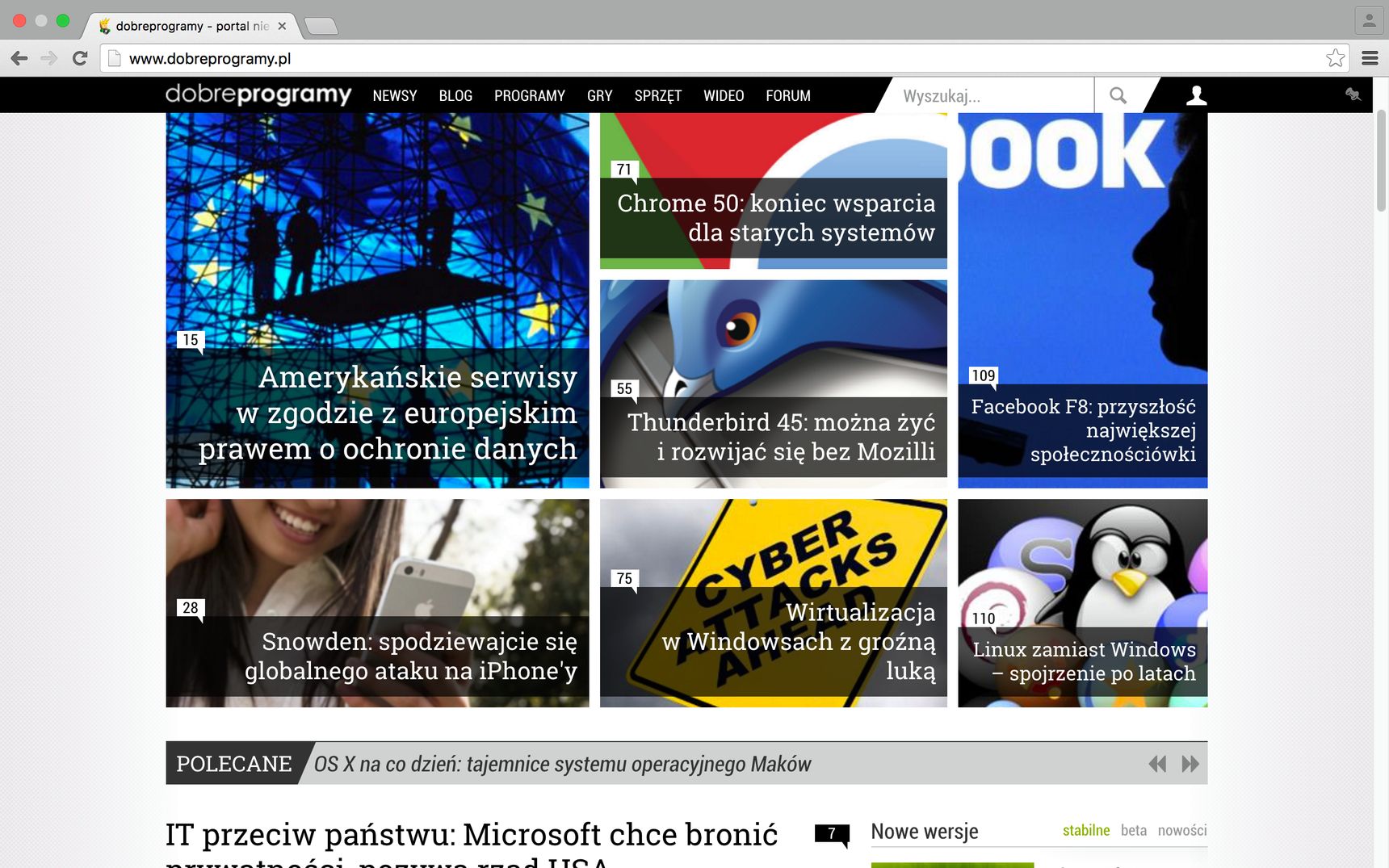Open Amerykańskie serwisy data protection article
The height and width of the screenshot is (868, 1389).
point(377,300)
